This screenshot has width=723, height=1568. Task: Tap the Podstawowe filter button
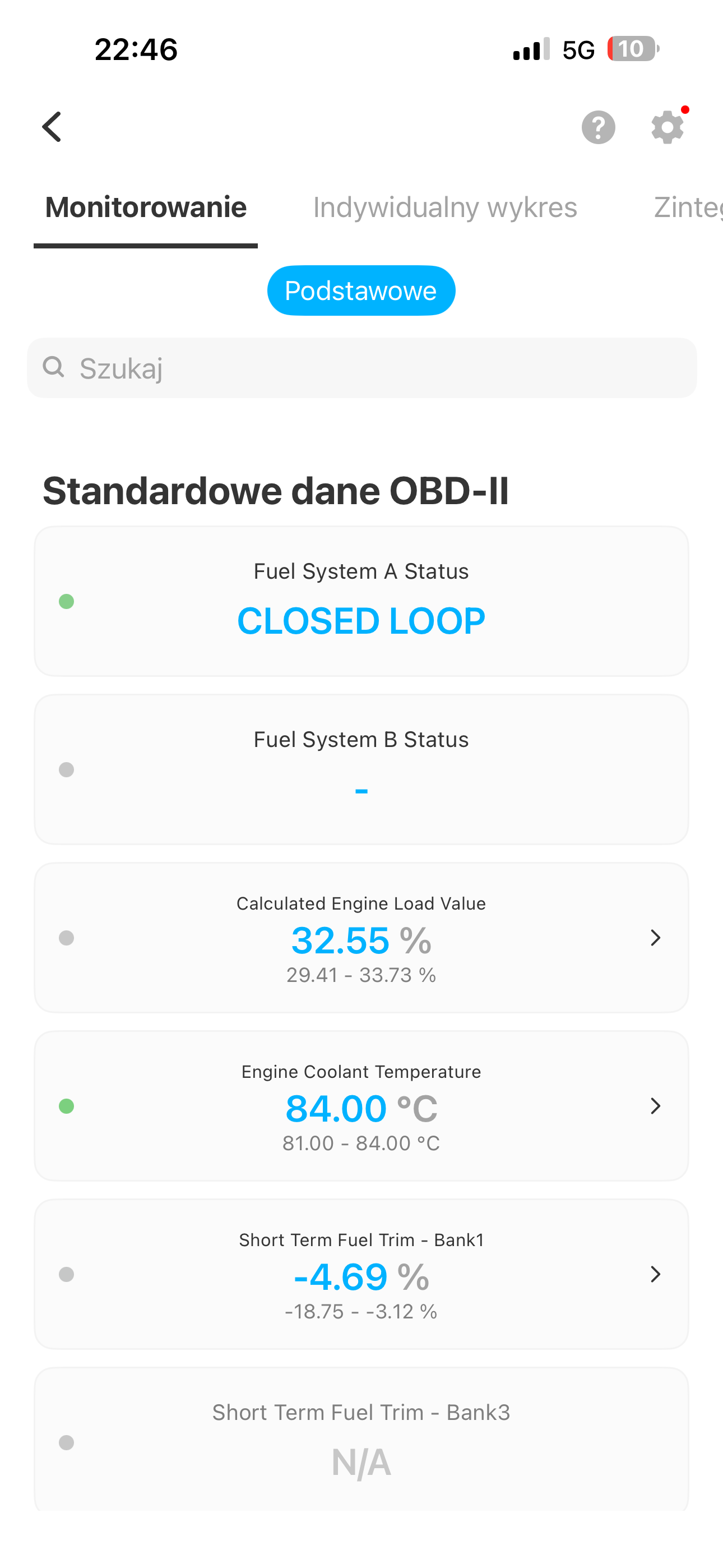(x=361, y=291)
